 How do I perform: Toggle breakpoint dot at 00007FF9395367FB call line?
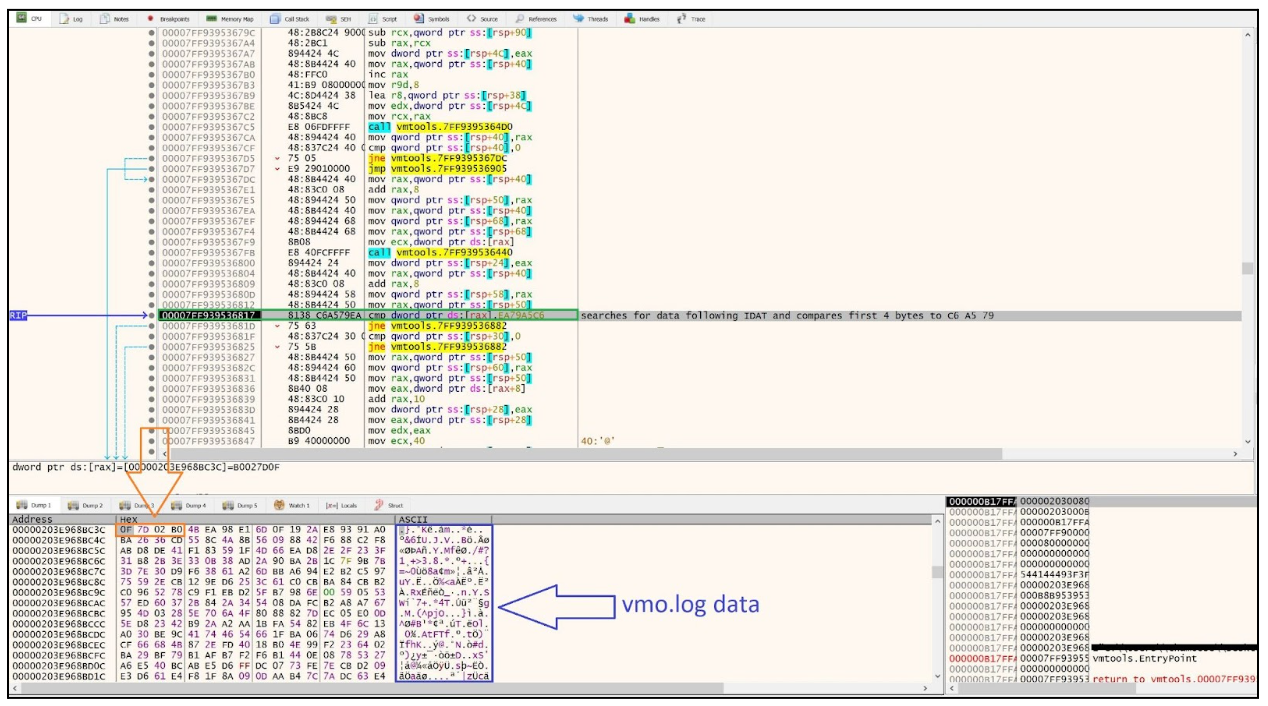(152, 252)
